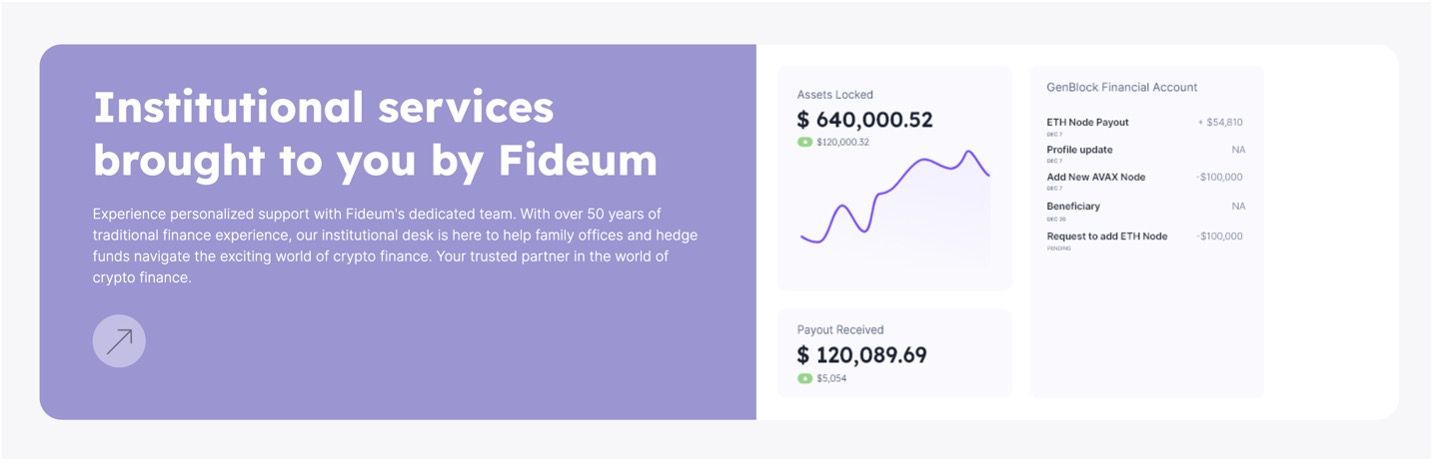Click the Beneficiary transaction row
Image resolution: width=1436 pixels, height=464 pixels.
[1145, 210]
